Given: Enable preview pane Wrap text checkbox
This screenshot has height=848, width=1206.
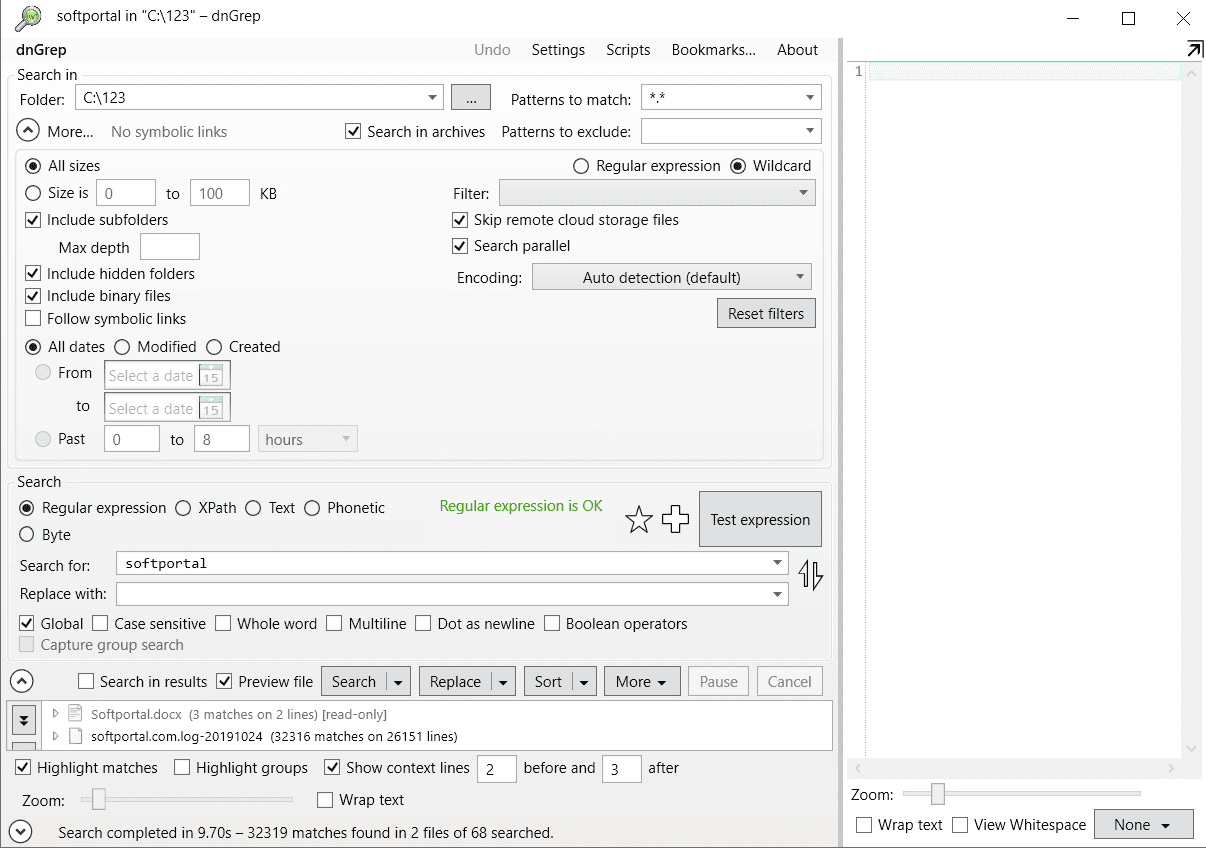Looking at the screenshot, I should point(864,825).
